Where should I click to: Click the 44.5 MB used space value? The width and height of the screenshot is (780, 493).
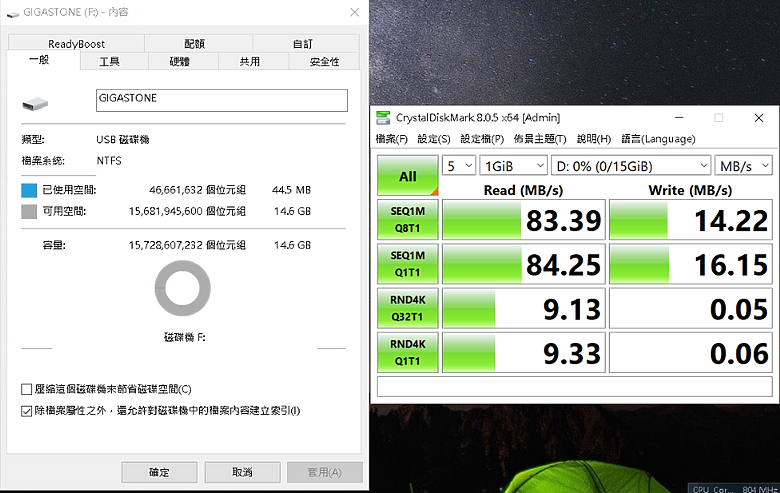pos(292,190)
